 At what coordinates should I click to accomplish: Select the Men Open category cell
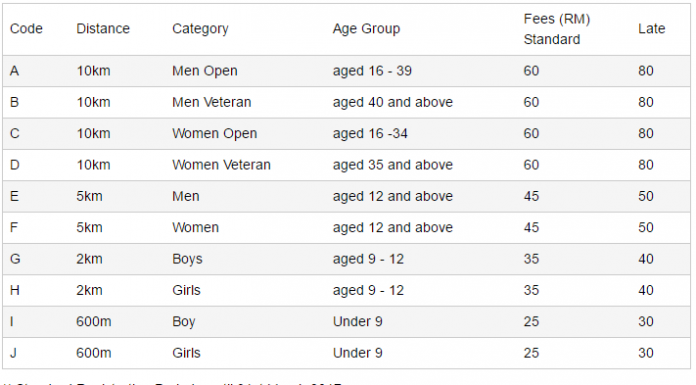tap(205, 71)
